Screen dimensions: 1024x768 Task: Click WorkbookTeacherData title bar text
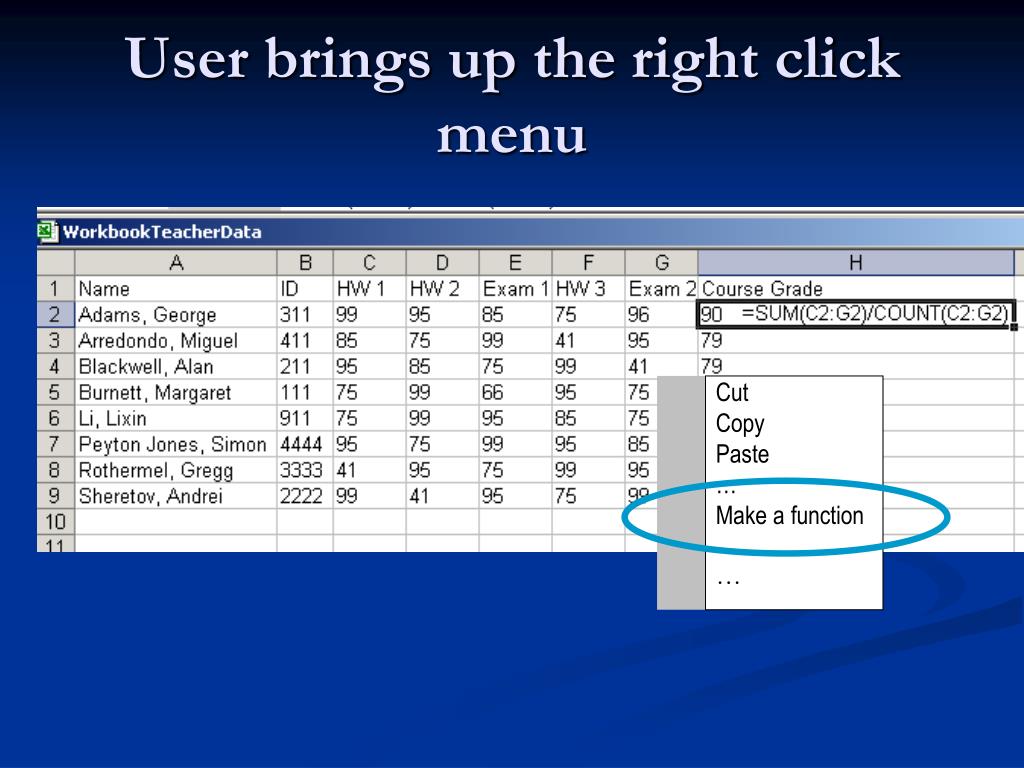[162, 232]
